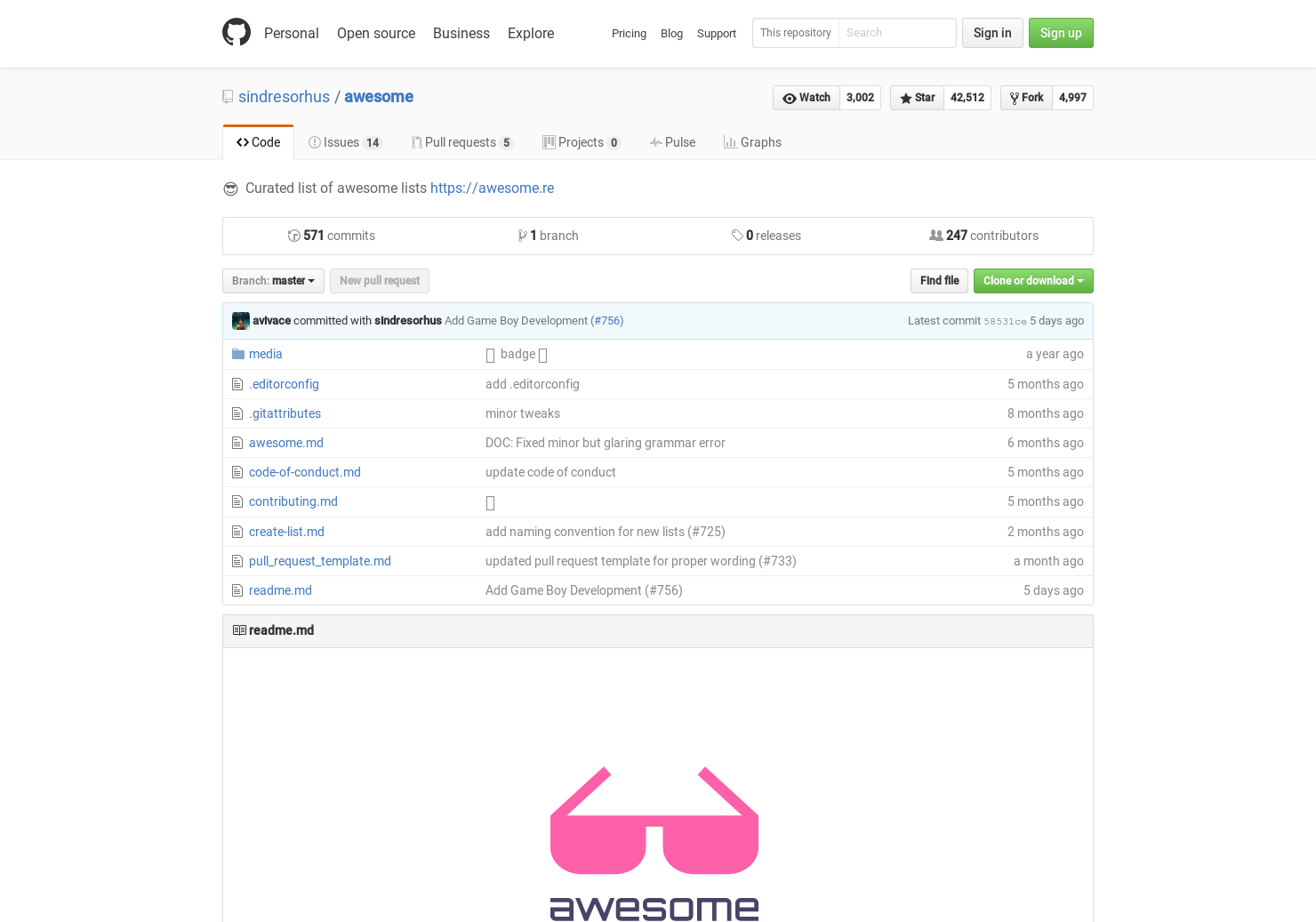Open the This repository search scope
1316x922 pixels.
[x=796, y=33]
